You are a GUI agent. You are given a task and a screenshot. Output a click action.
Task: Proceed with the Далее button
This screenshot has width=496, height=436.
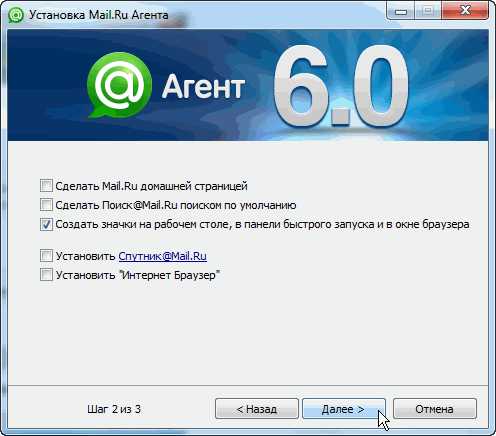tap(344, 409)
